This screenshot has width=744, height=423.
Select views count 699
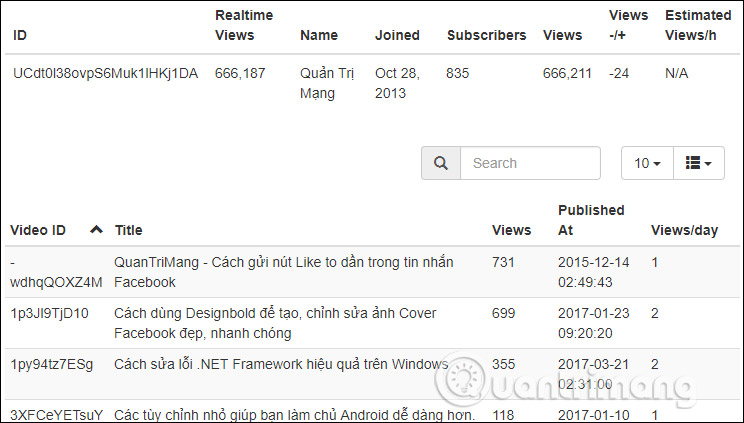coord(503,313)
